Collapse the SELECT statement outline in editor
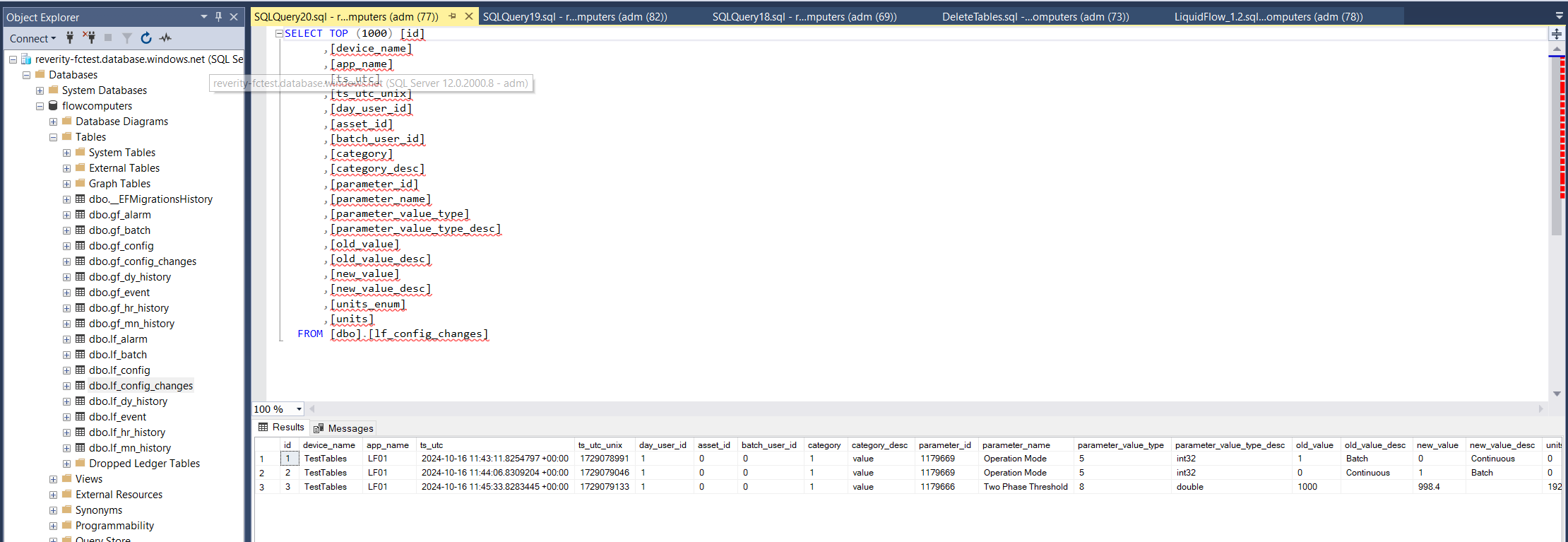The height and width of the screenshot is (542, 1568). 279,33
